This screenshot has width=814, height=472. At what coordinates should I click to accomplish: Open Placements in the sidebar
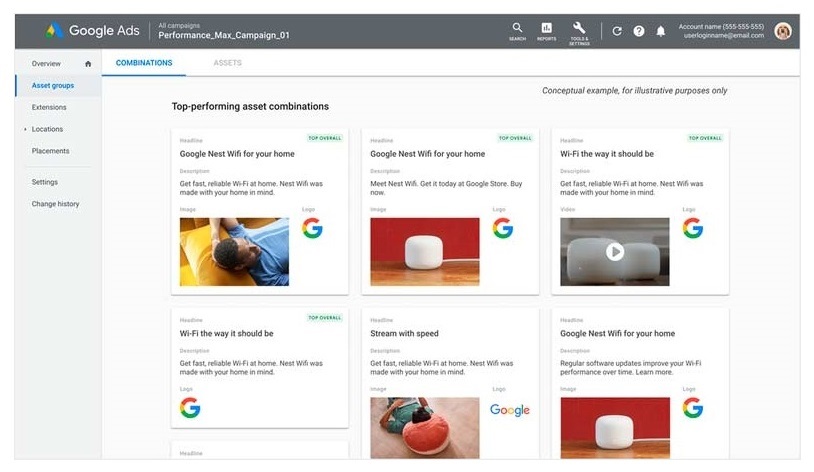(51, 151)
